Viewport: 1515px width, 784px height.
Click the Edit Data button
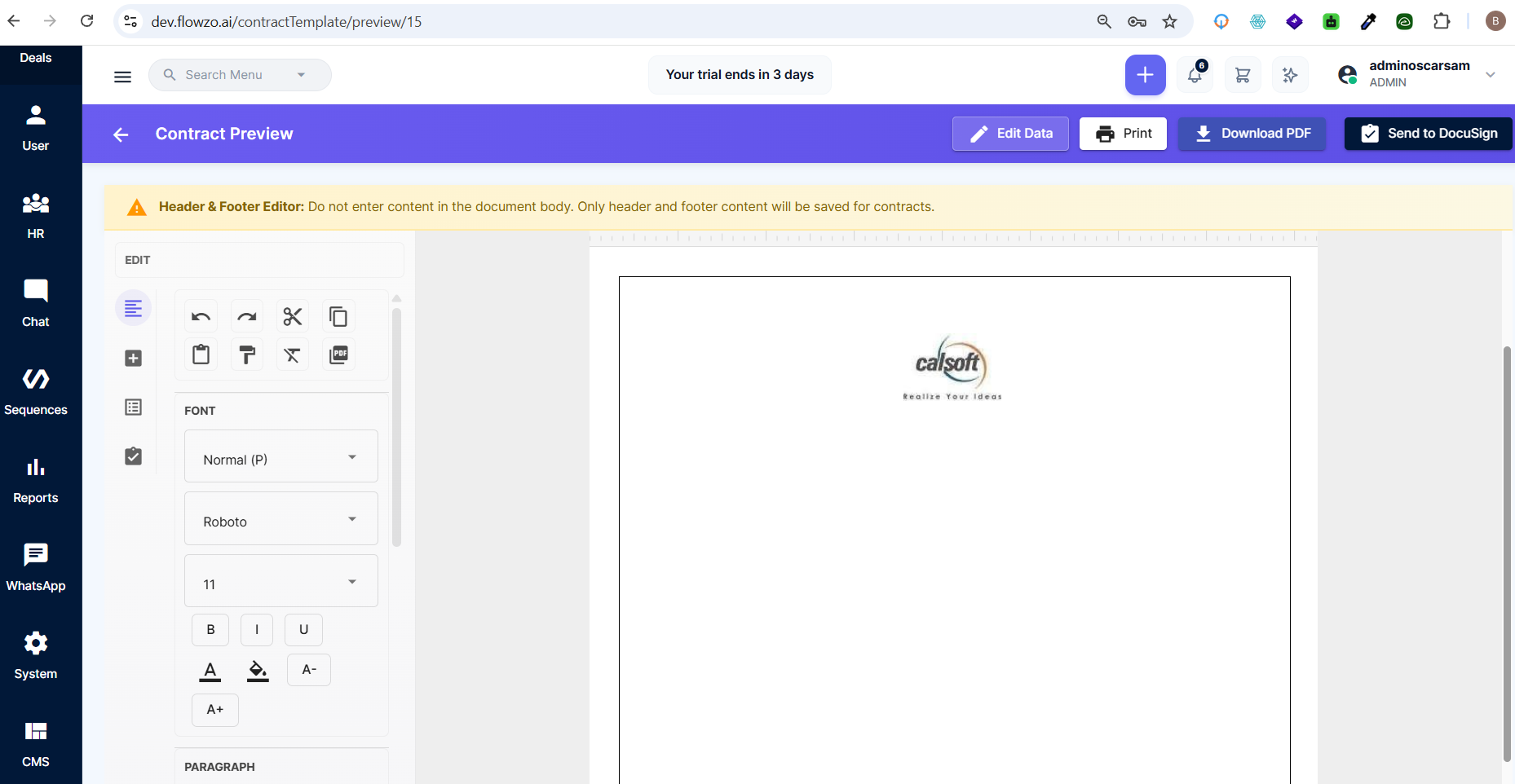(1010, 134)
